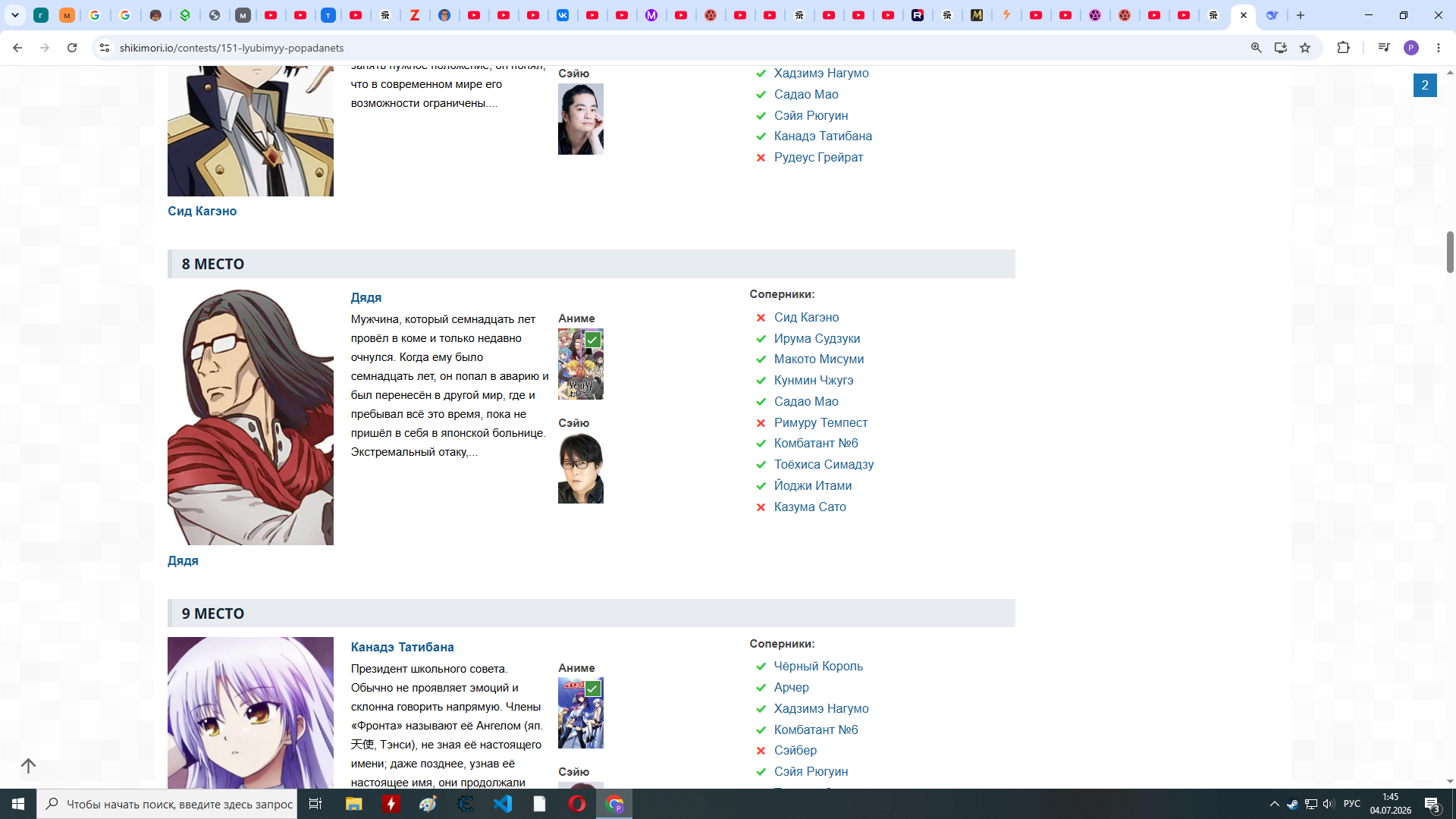View site information for shikimori.io
This screenshot has height=819, width=1456.
coord(105,48)
